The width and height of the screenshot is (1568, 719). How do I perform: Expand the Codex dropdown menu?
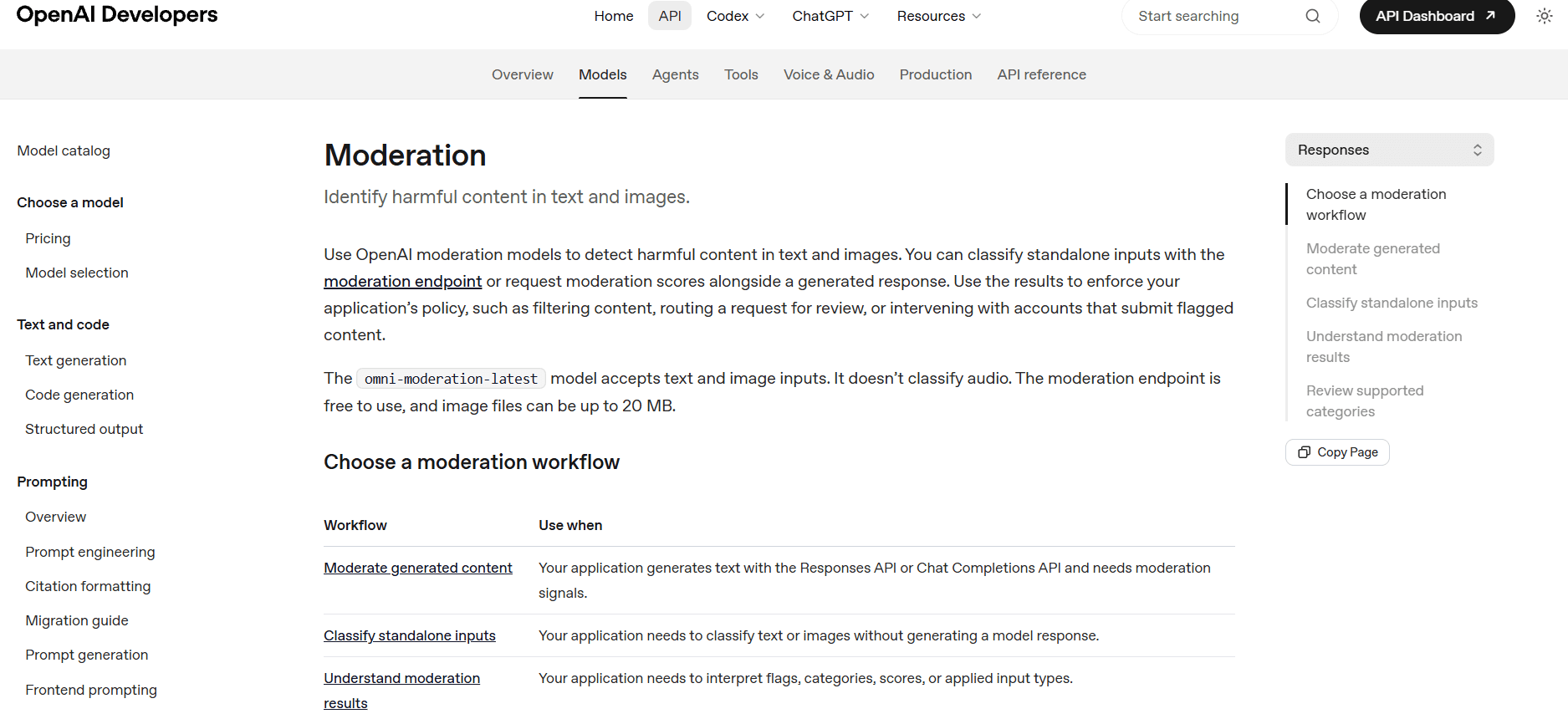736,16
